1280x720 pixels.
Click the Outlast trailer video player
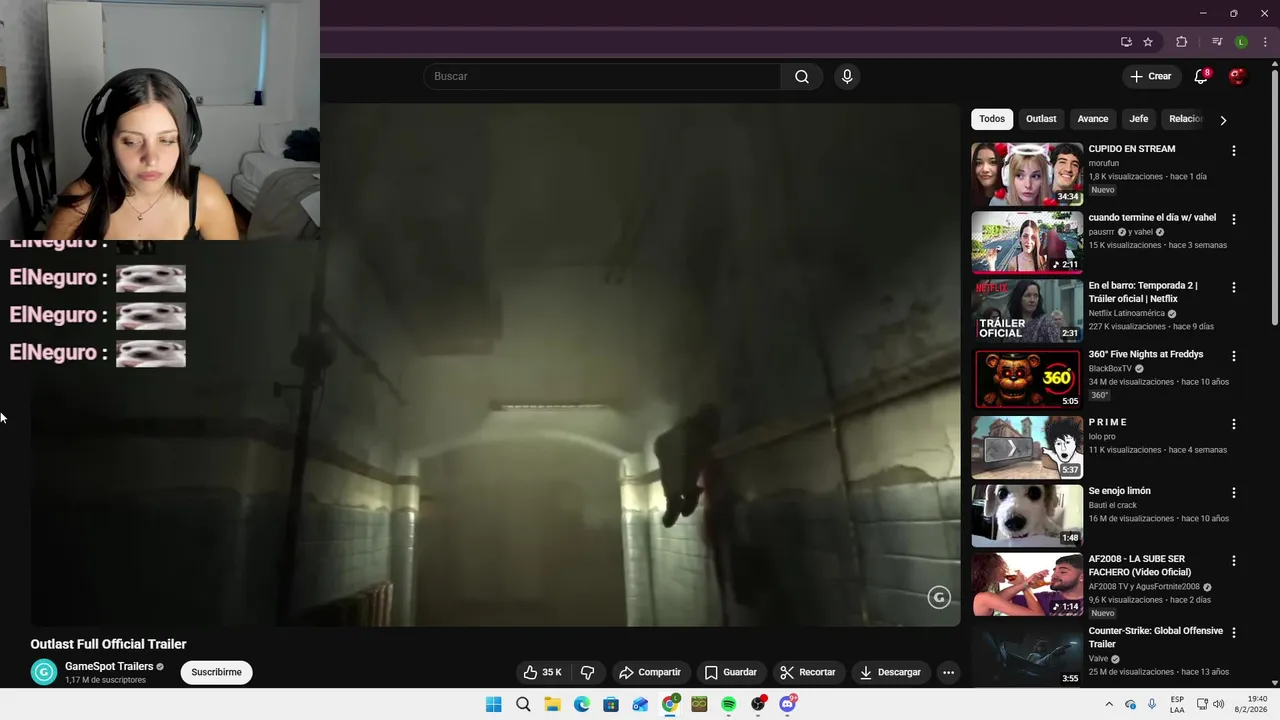[x=495, y=365]
